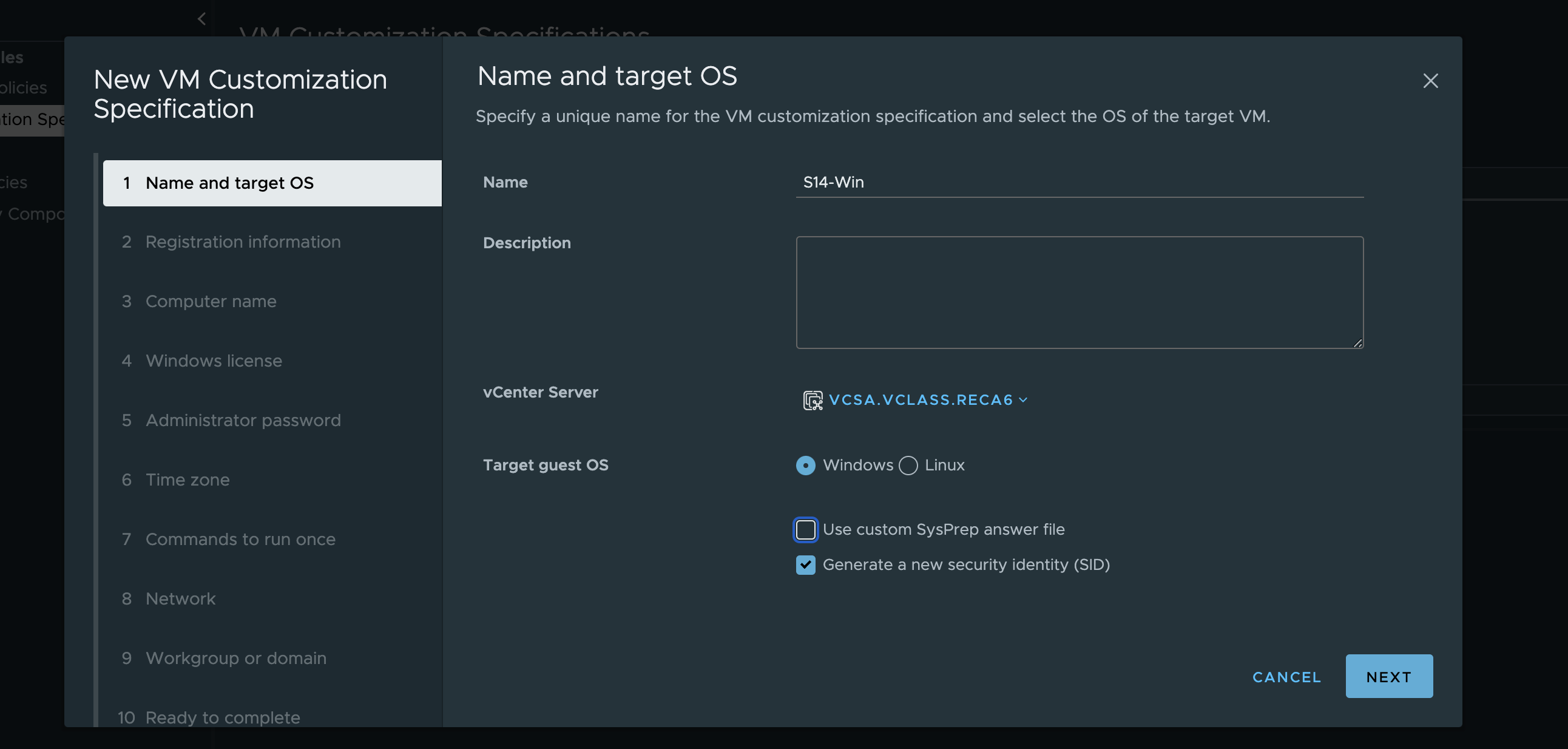Click the Name field containing S14-Win

coord(1079,183)
